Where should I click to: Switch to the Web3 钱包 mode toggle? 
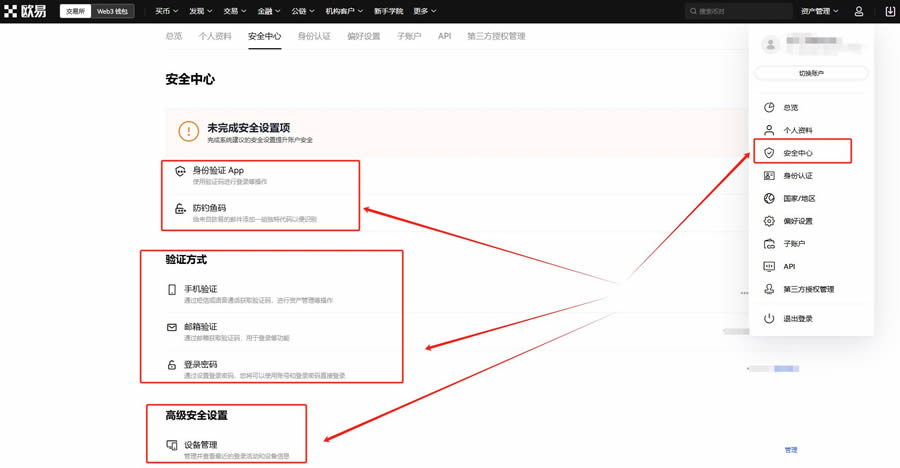(114, 11)
